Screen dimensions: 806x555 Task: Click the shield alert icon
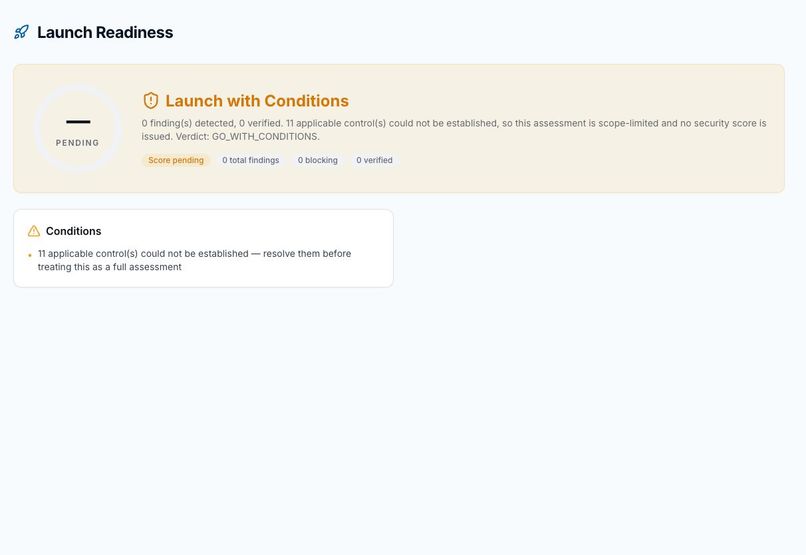[x=151, y=101]
